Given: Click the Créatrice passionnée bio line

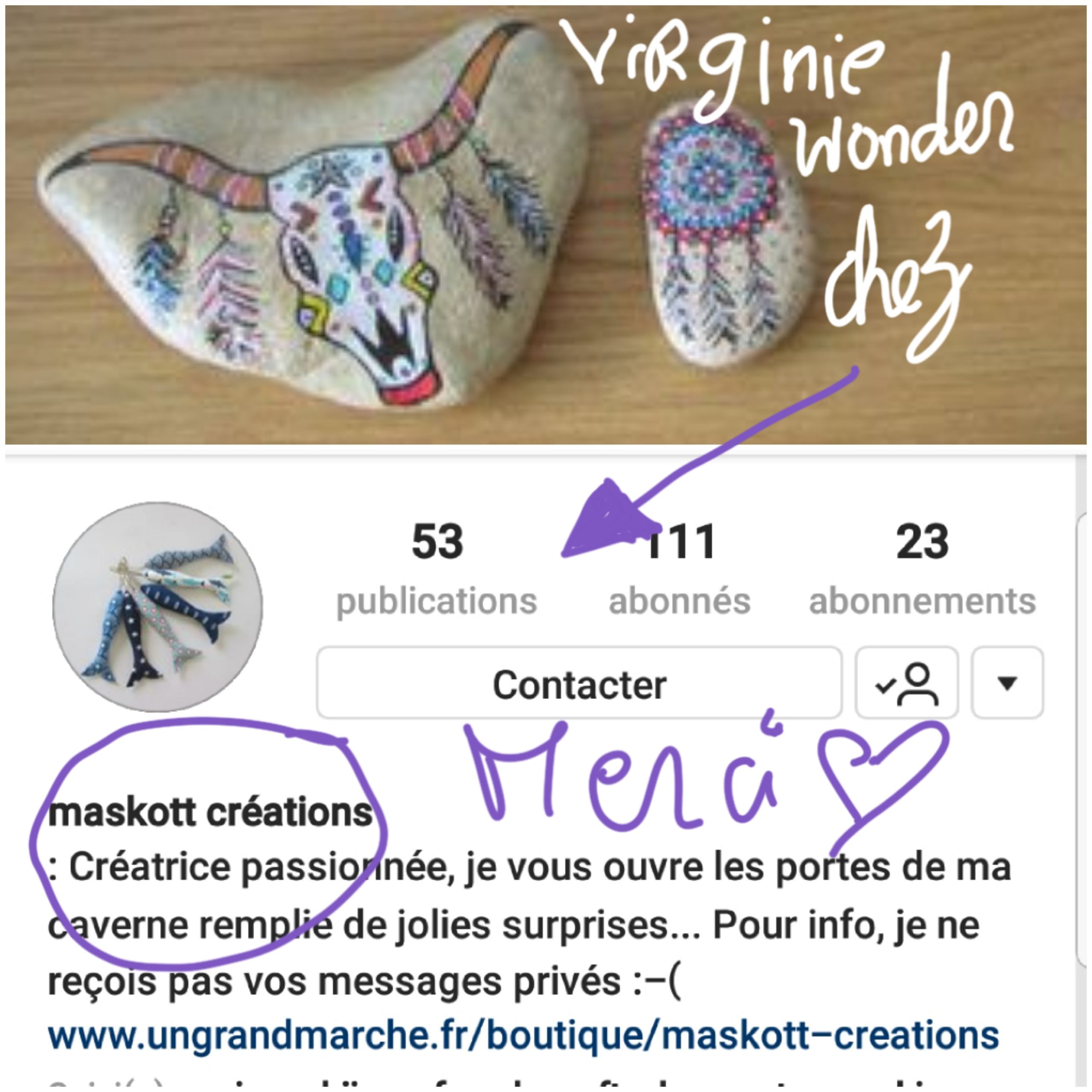Looking at the screenshot, I should tap(529, 868).
